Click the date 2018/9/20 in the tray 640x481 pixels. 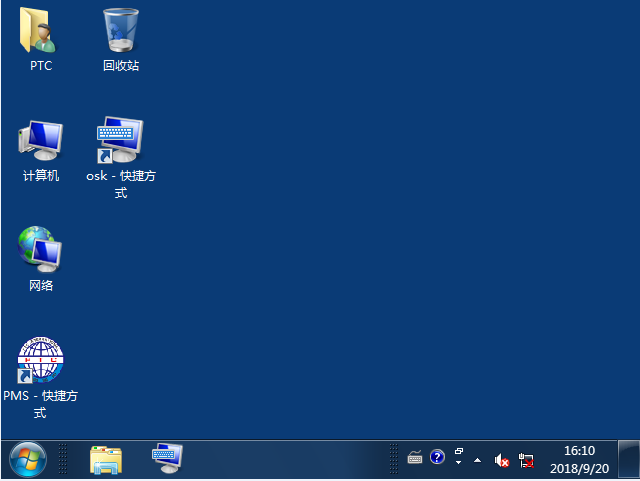click(x=579, y=468)
